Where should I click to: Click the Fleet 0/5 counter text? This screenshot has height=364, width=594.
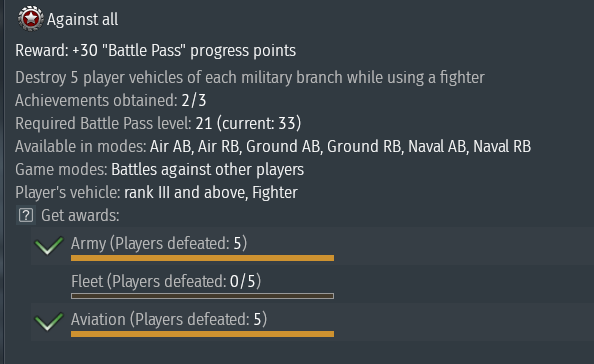click(x=243, y=281)
